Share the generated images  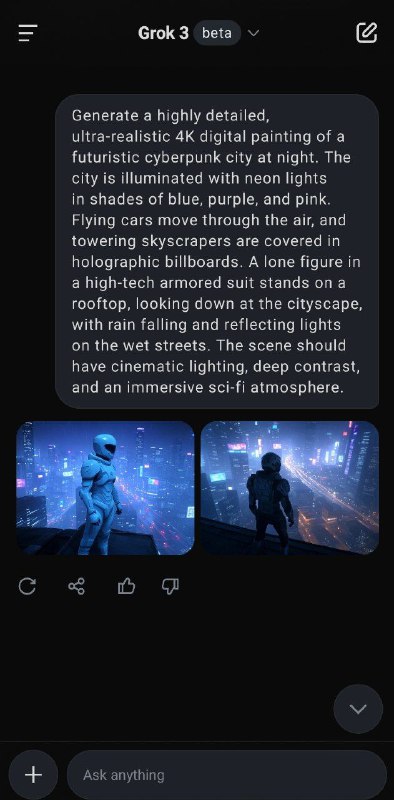(77, 586)
